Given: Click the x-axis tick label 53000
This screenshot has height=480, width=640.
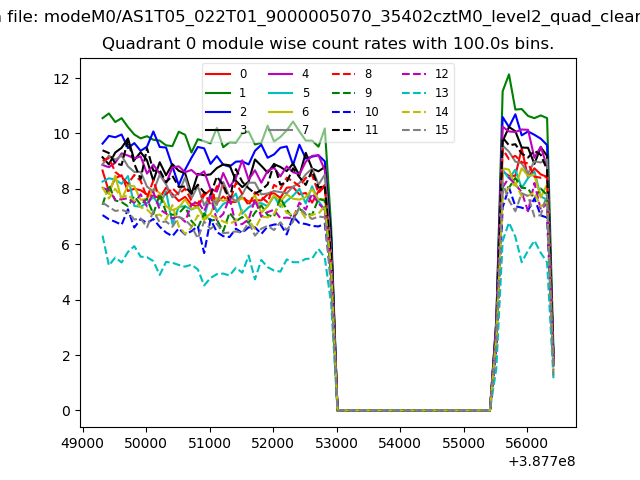Looking at the screenshot, I should click(337, 441).
